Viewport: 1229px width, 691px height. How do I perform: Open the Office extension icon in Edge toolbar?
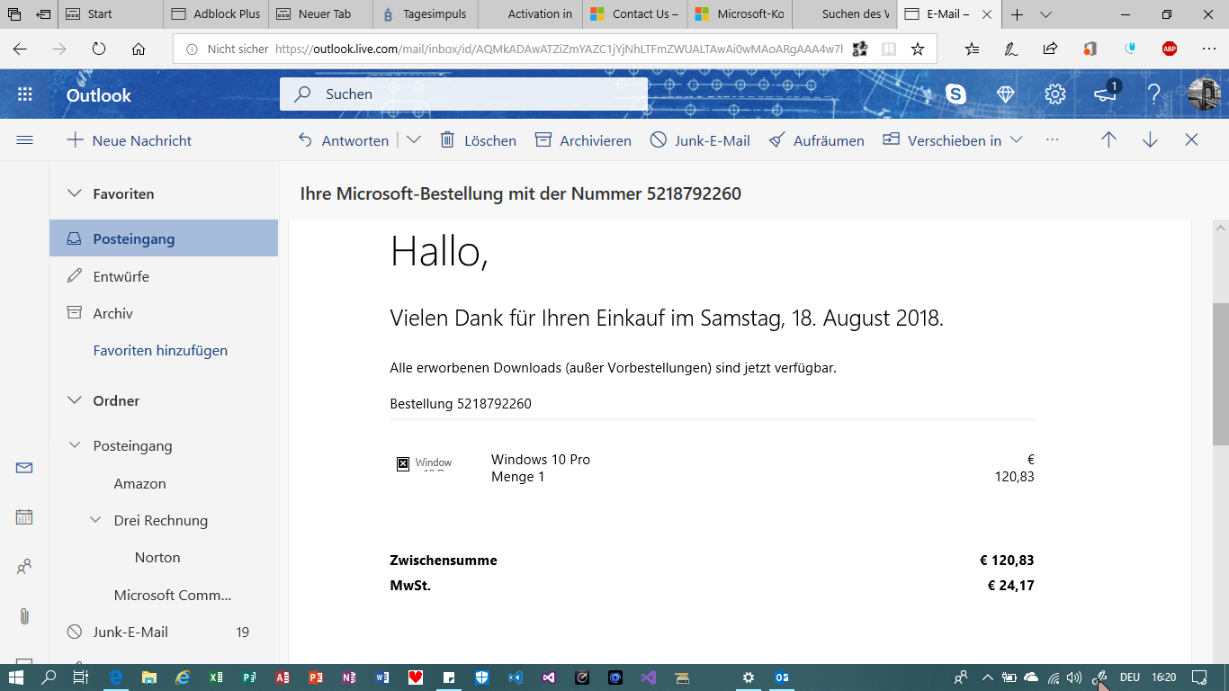(1090, 48)
